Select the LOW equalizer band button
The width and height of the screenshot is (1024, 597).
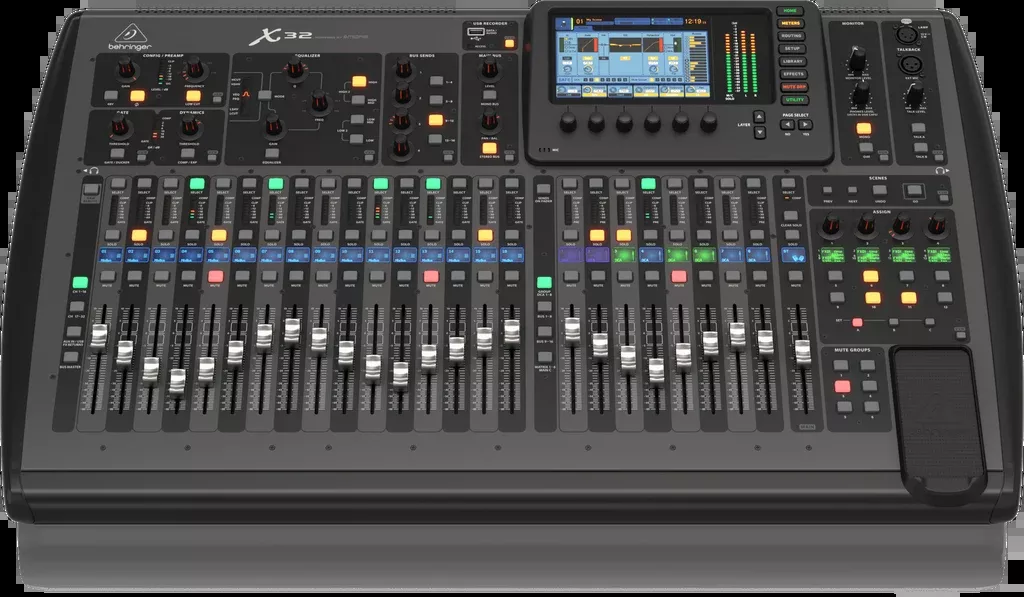[x=357, y=138]
